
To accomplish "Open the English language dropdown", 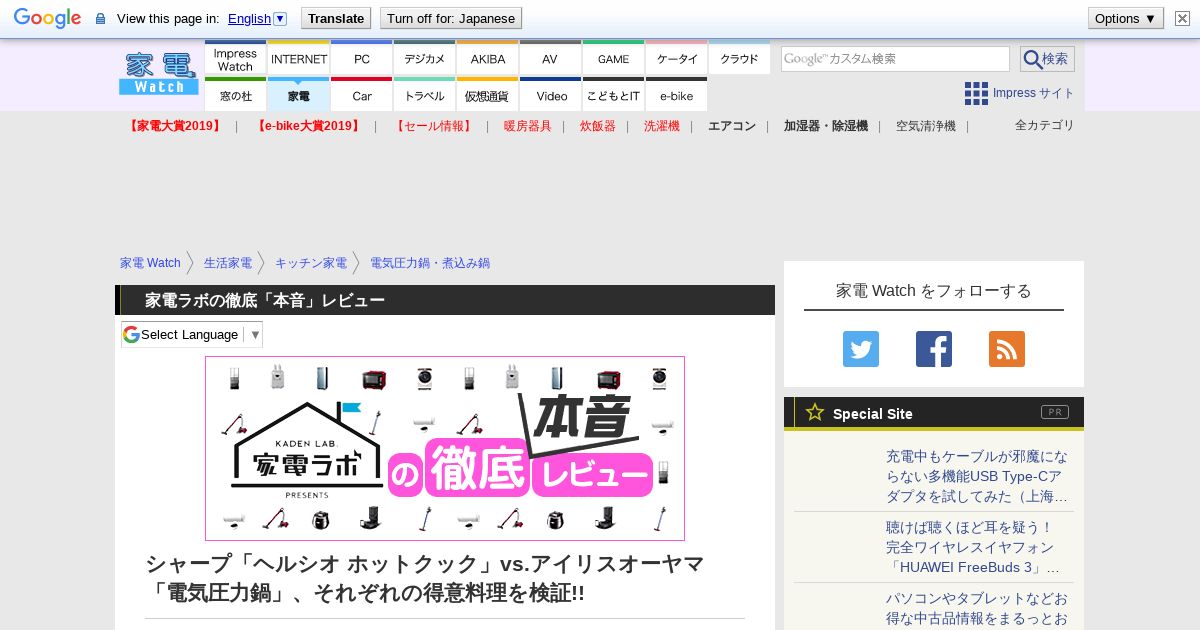I will (x=257, y=18).
